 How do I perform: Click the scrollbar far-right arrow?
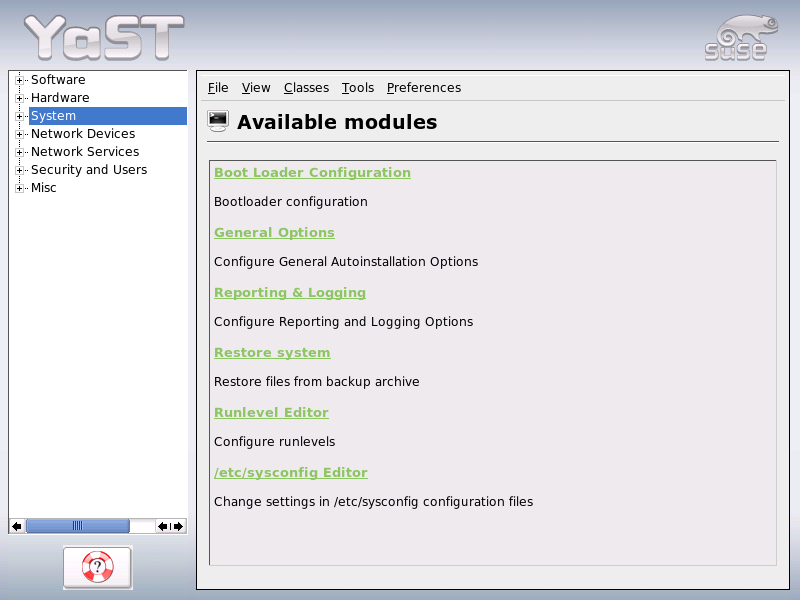[179, 526]
